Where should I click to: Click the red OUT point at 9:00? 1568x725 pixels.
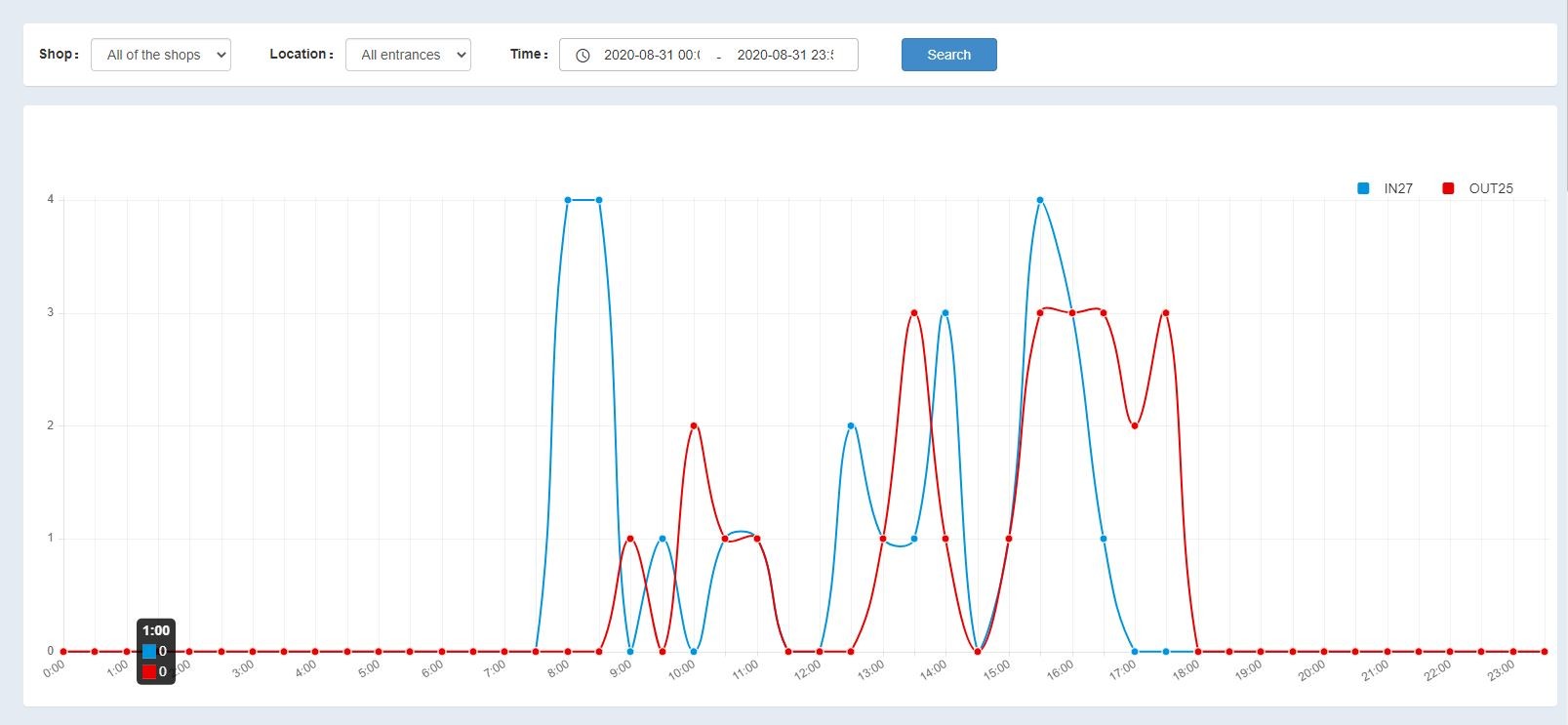click(x=630, y=539)
